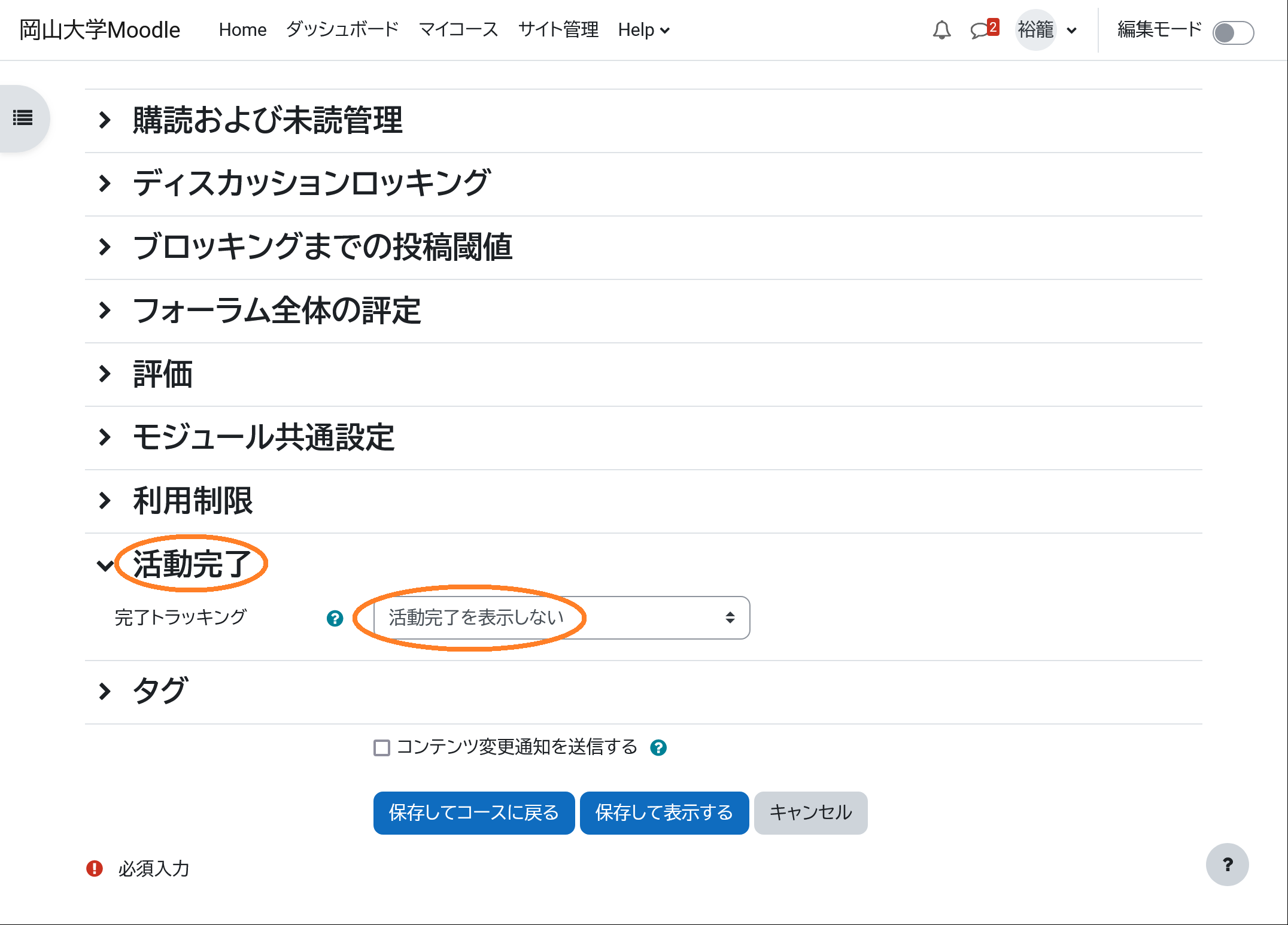The height and width of the screenshot is (925, 1288).
Task: Expand the ディスカッションロッキング section
Action: point(105,184)
